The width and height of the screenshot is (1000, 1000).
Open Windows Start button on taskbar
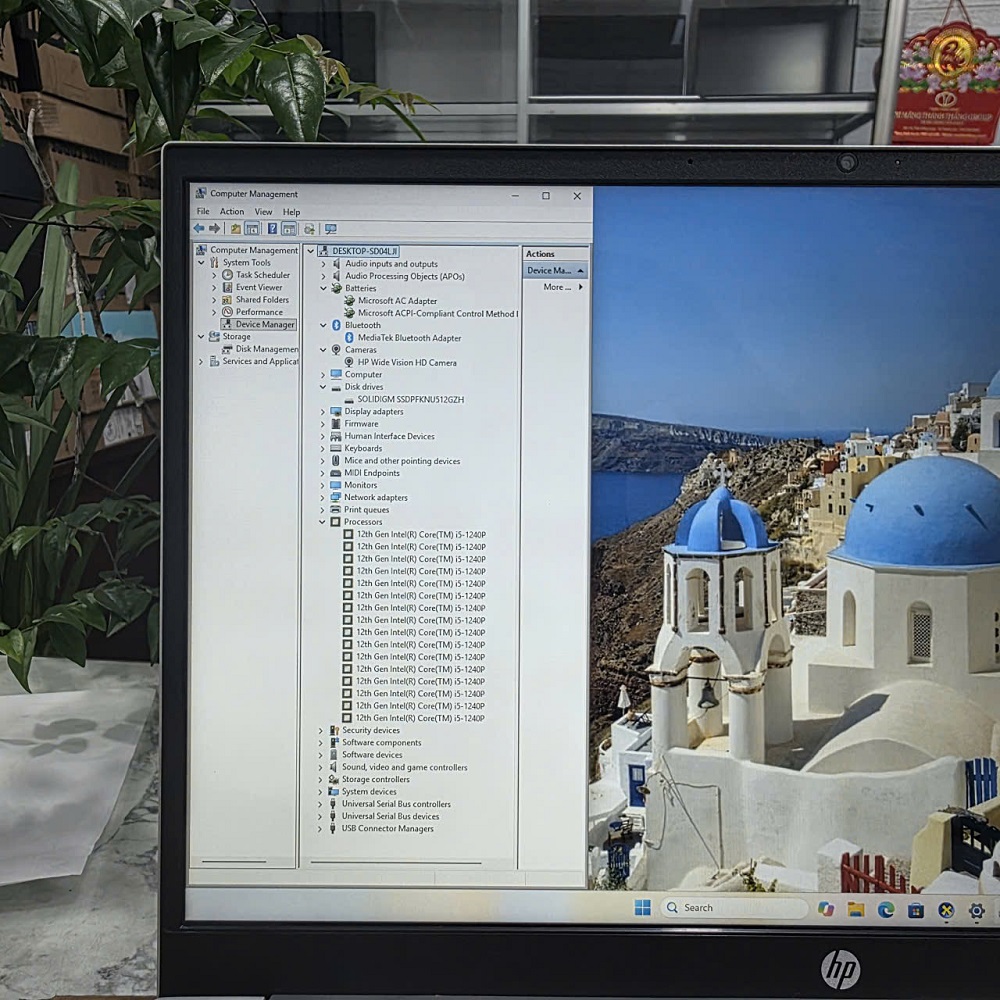tap(643, 907)
